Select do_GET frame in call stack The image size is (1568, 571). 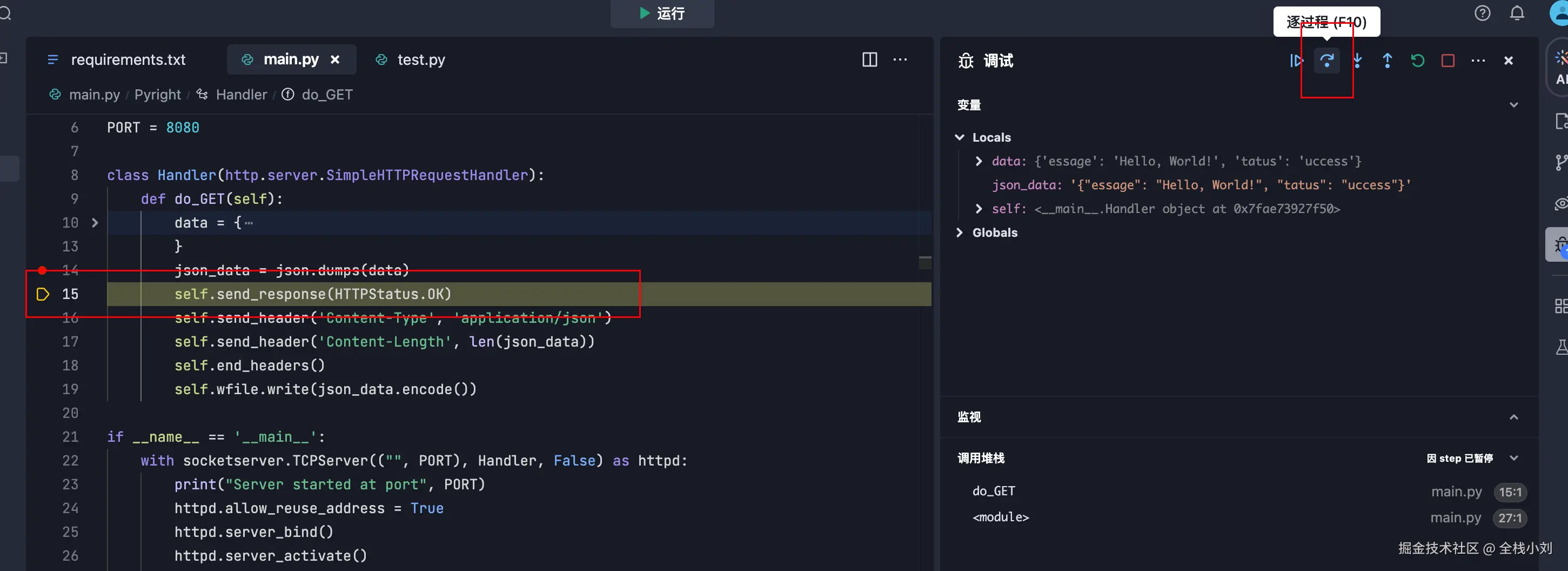994,490
